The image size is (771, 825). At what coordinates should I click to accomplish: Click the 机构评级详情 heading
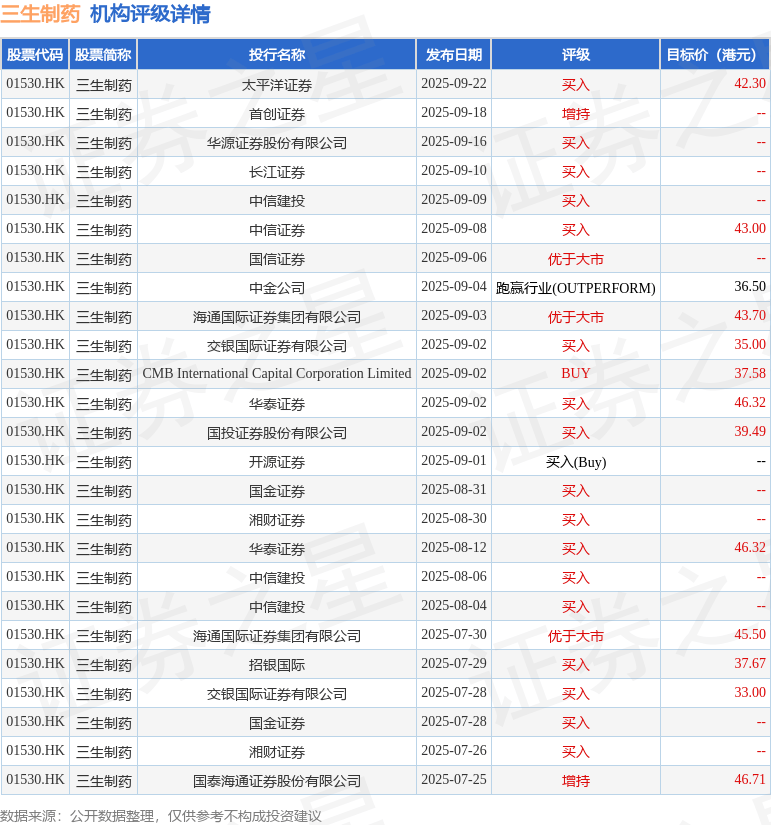pos(150,14)
